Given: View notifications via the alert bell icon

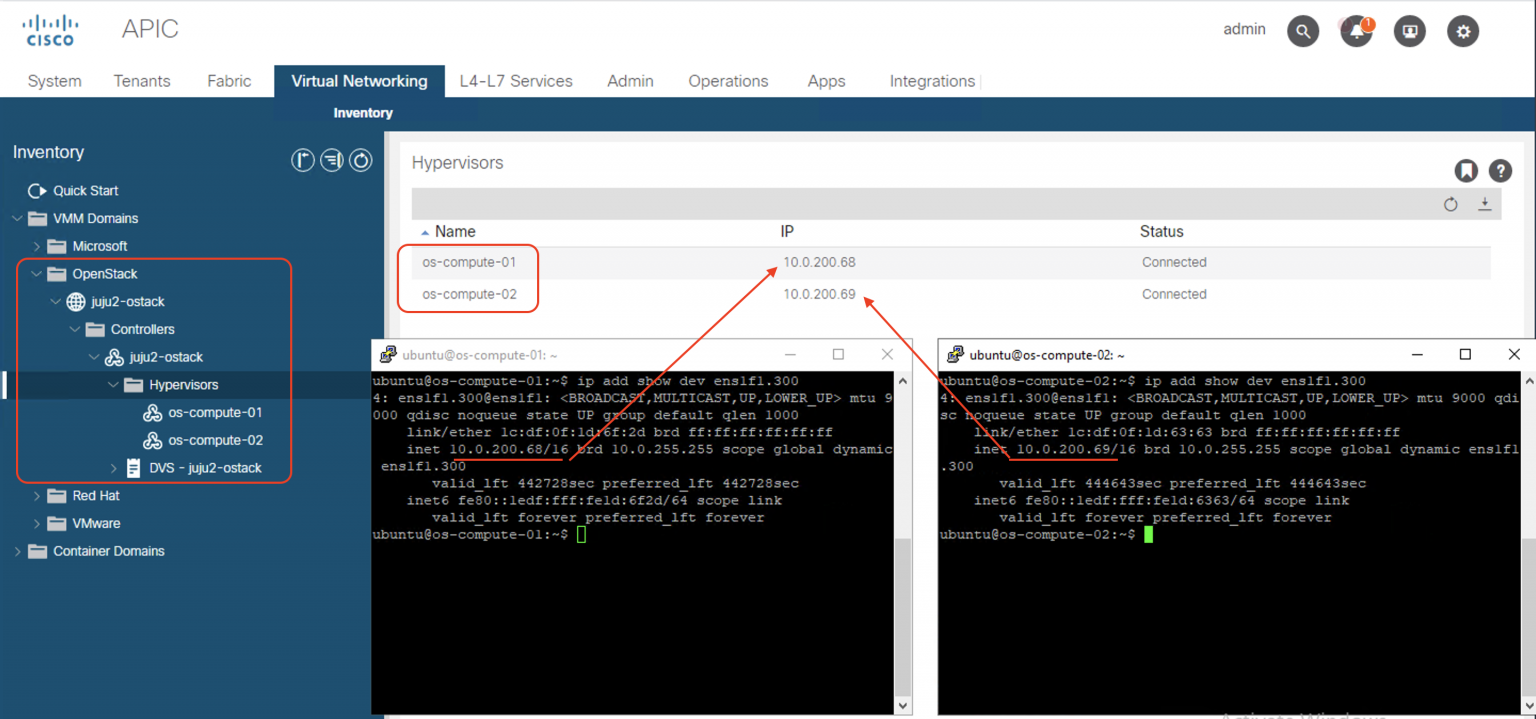Looking at the screenshot, I should pos(1354,31).
